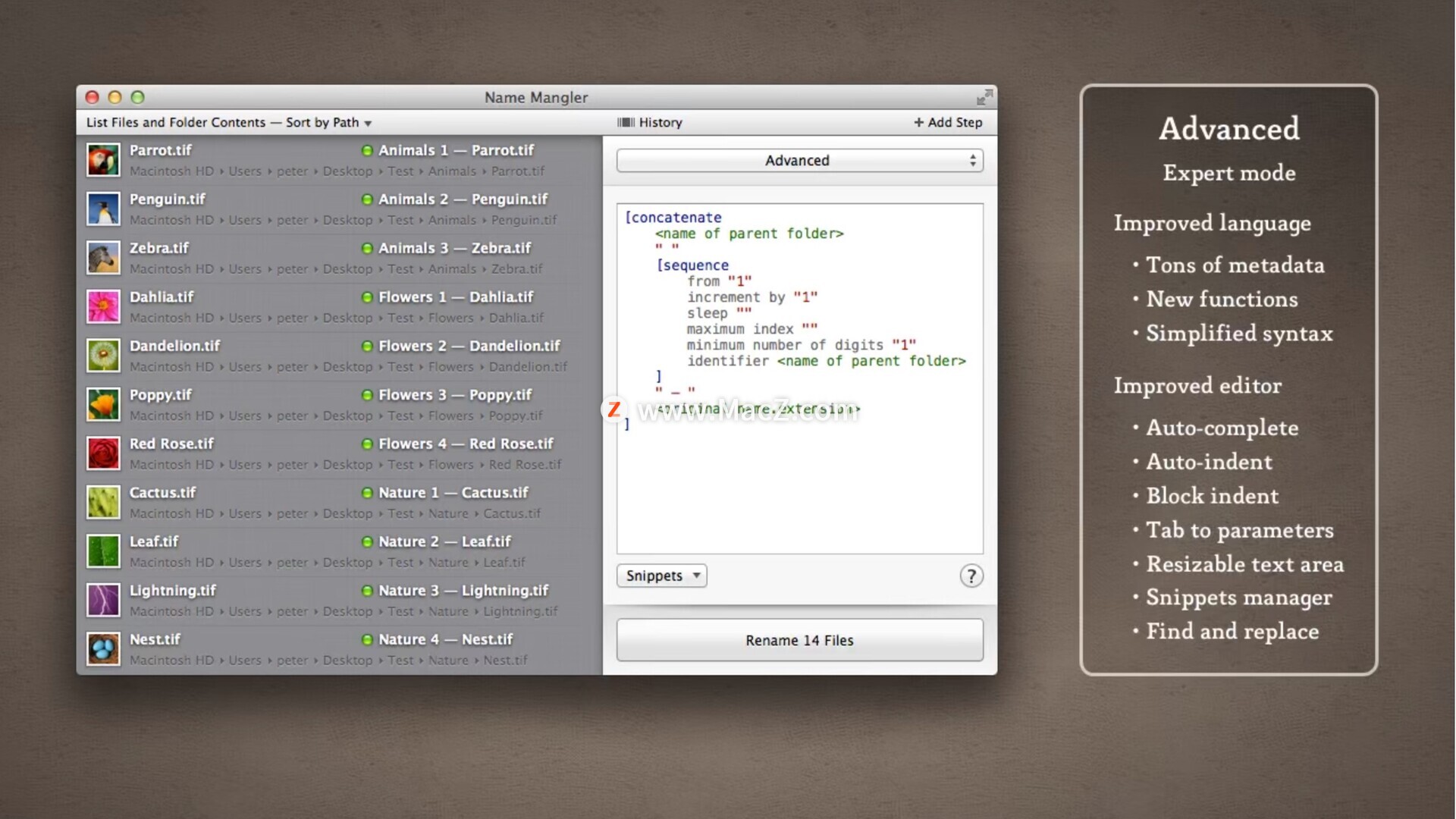
Task: Click green status dot beside Nature 3 — Lightning.tif
Action: pyautogui.click(x=367, y=591)
